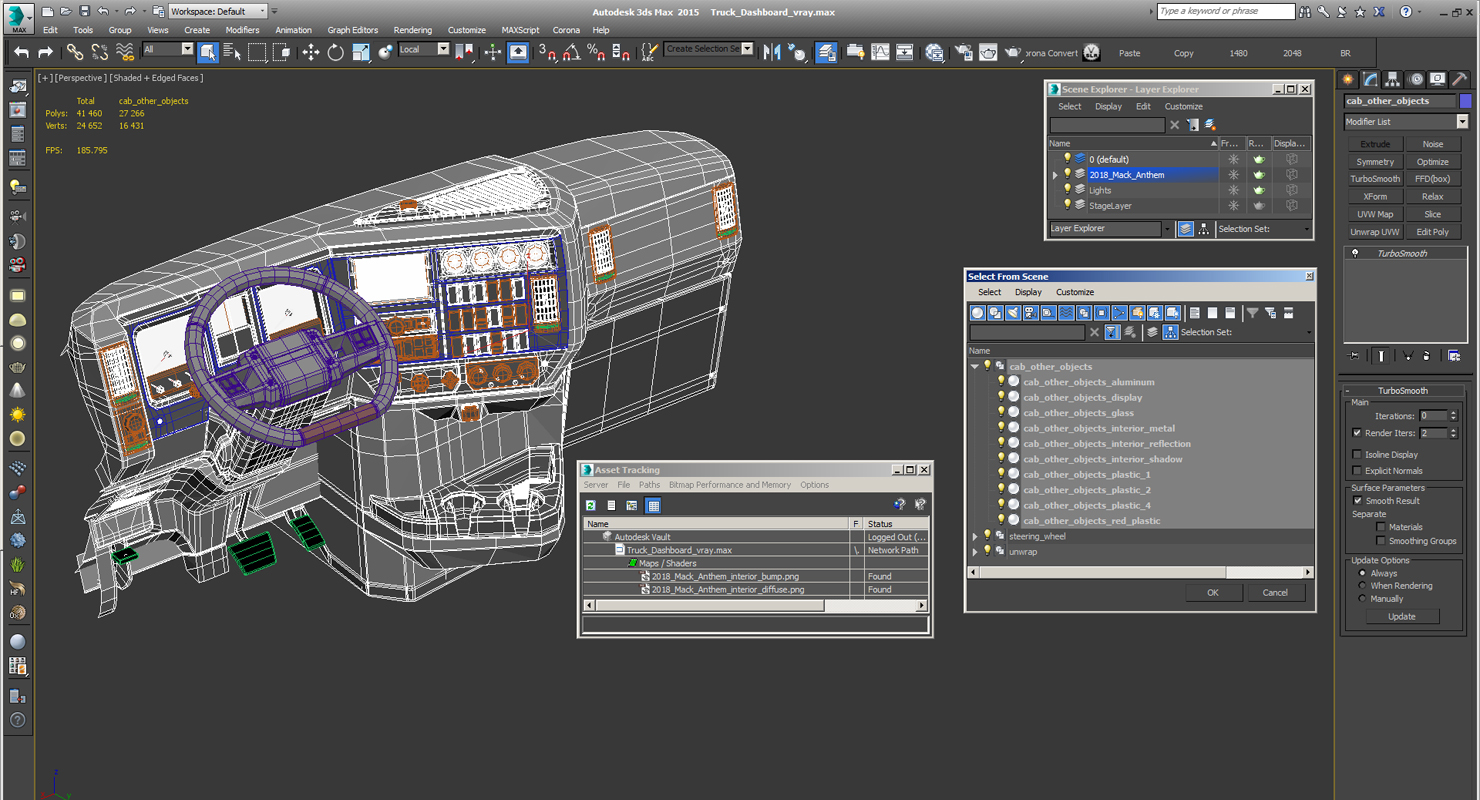The height and width of the screenshot is (800, 1480).
Task: Select the Always update option
Action: tap(1362, 573)
